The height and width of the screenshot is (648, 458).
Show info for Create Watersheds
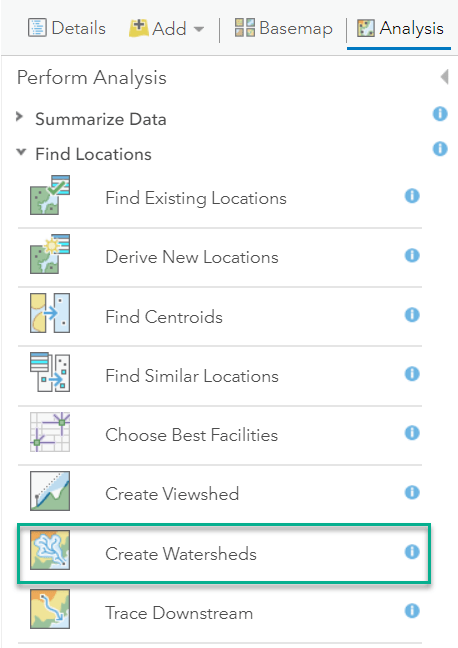[412, 551]
